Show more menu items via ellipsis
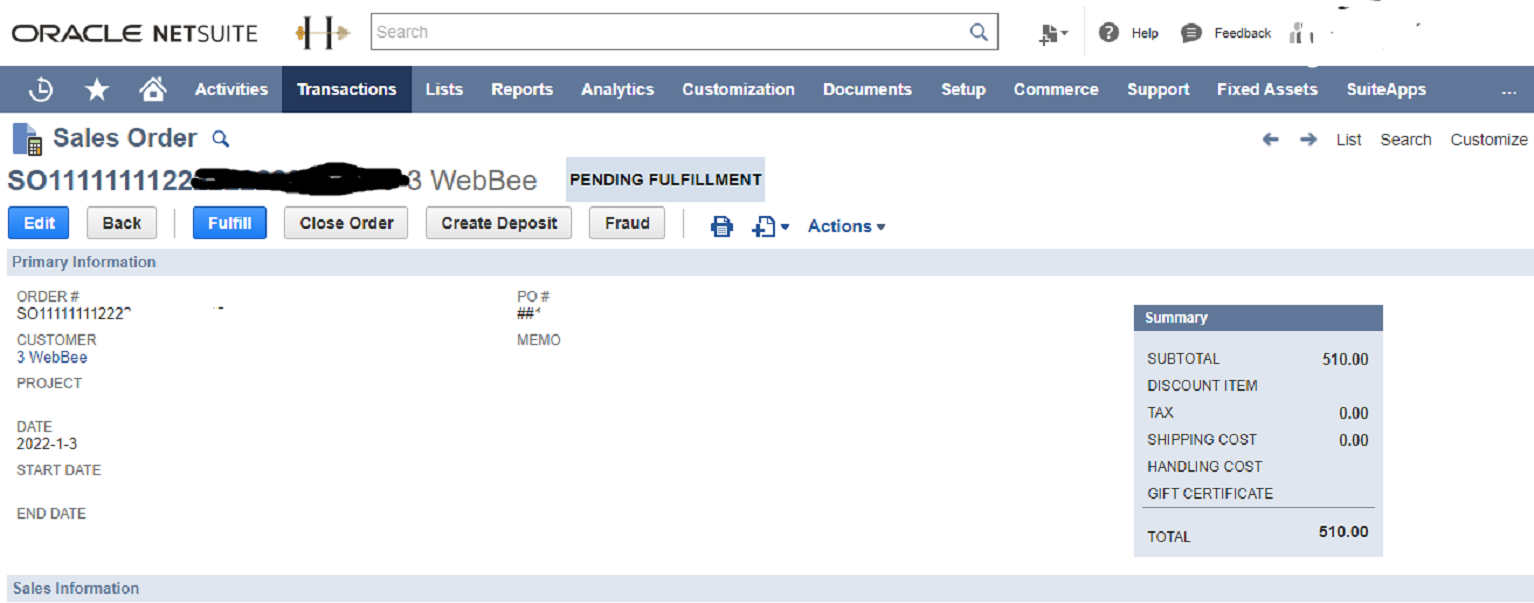The image size is (1534, 603). tap(1508, 91)
